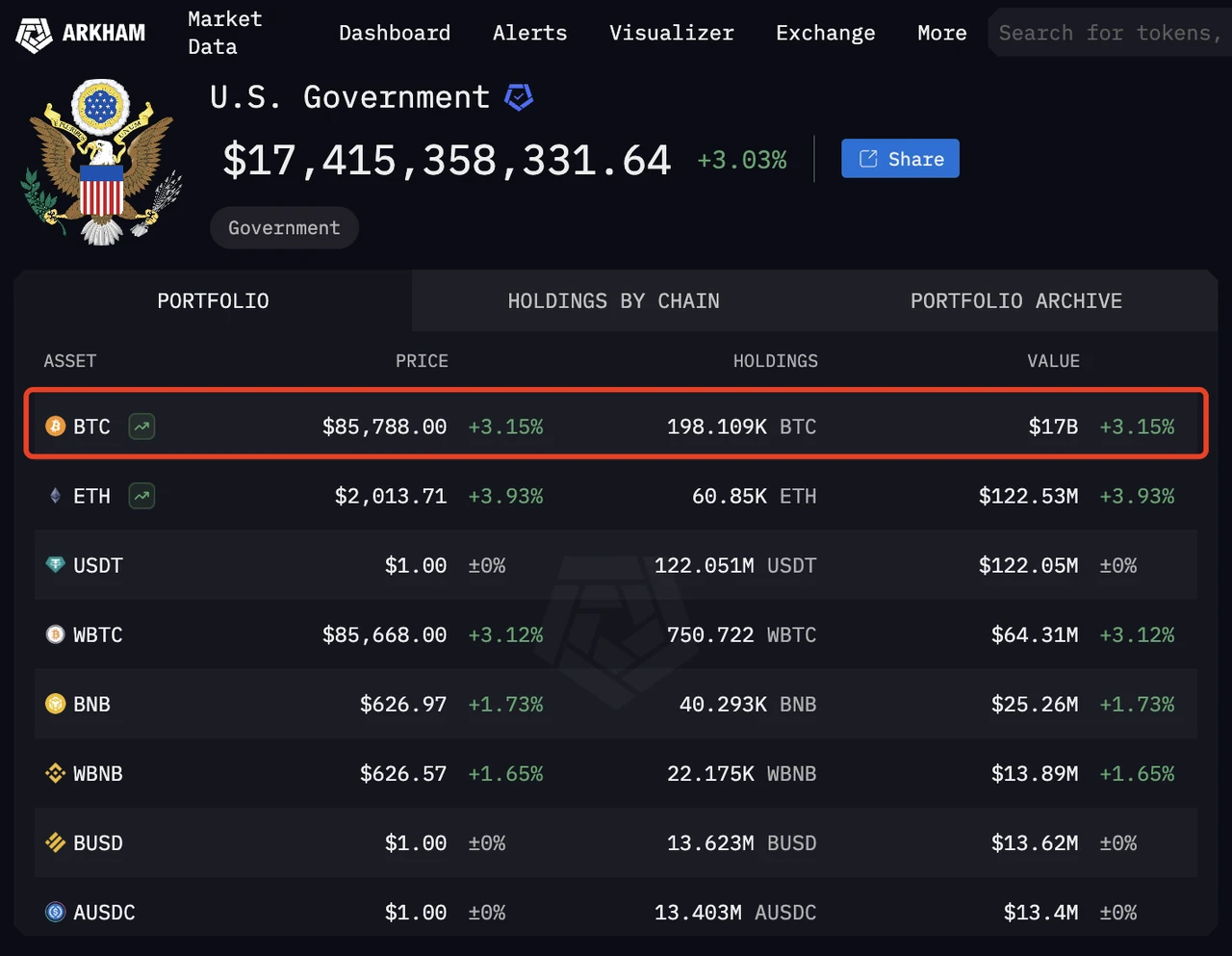
Task: Switch to Portfolio Archive tab
Action: (x=1015, y=301)
